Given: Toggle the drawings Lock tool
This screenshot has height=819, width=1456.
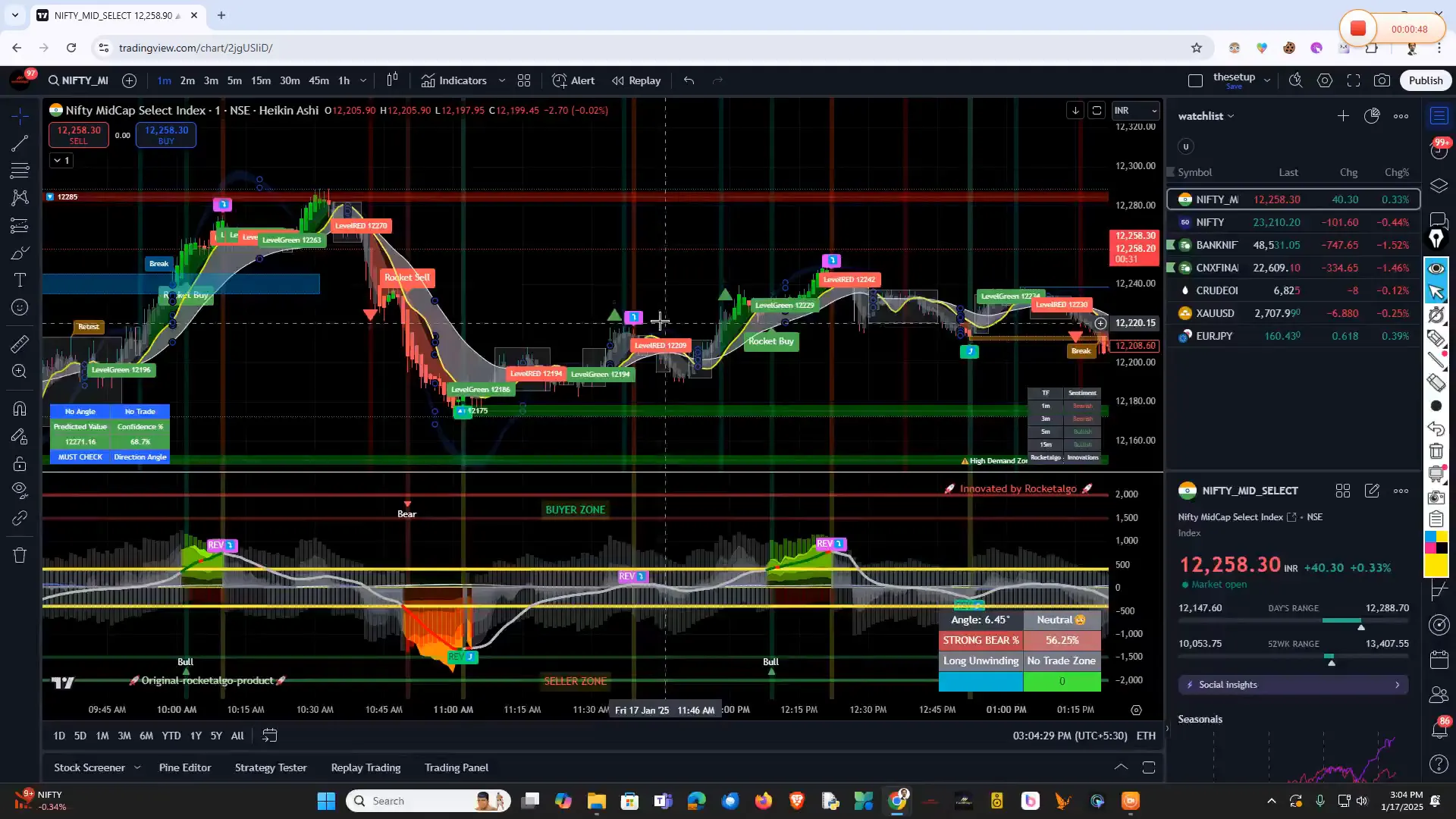Looking at the screenshot, I should 19,464.
